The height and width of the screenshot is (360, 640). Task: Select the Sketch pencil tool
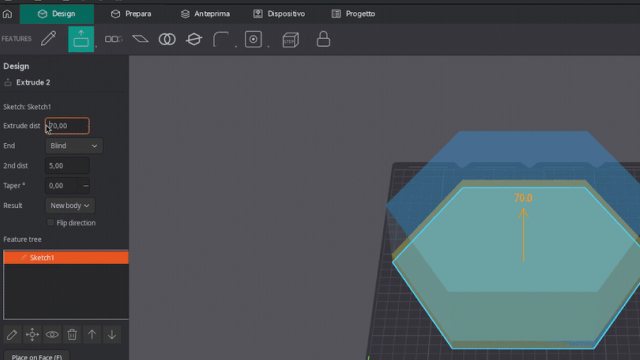(49, 39)
